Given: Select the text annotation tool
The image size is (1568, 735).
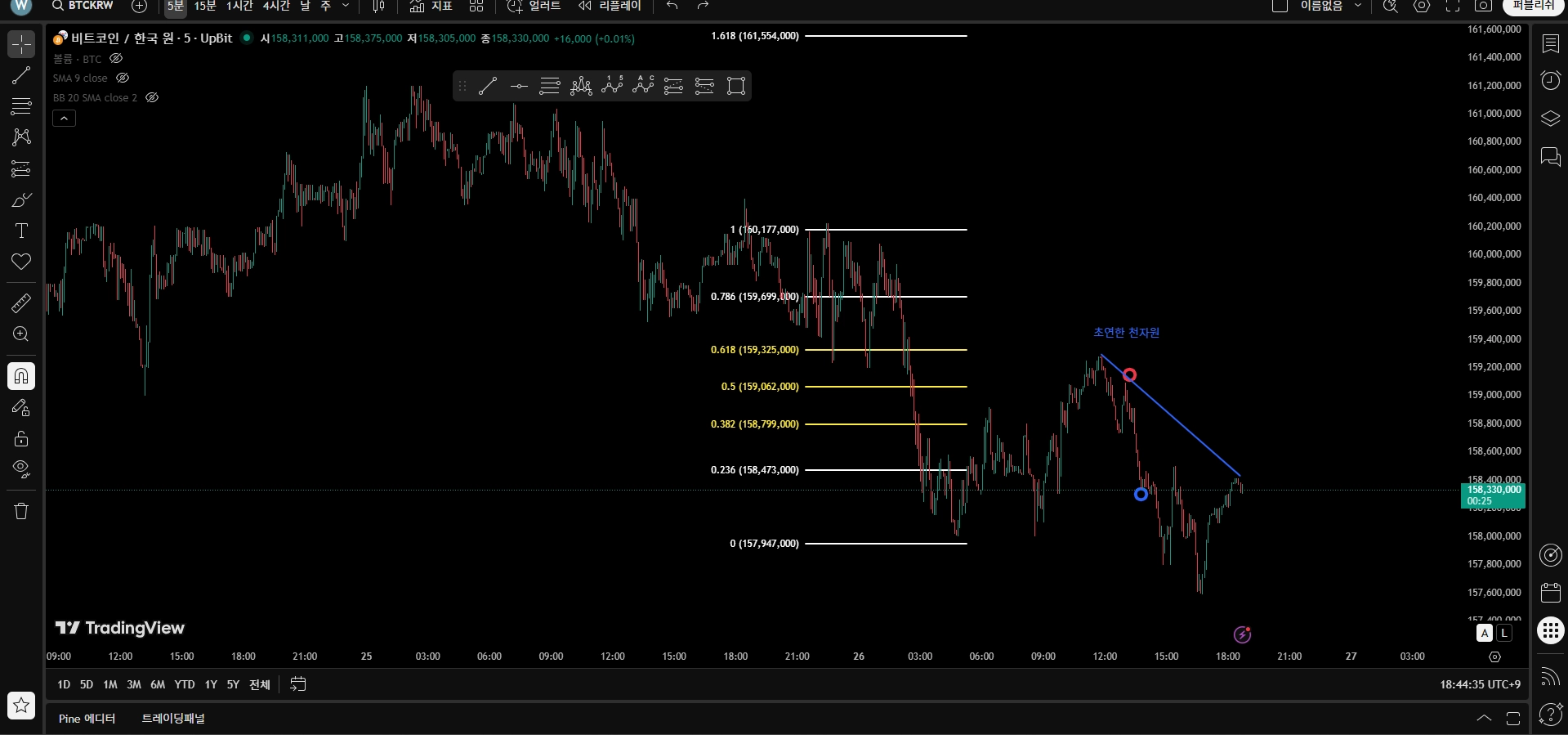Looking at the screenshot, I should point(21,231).
